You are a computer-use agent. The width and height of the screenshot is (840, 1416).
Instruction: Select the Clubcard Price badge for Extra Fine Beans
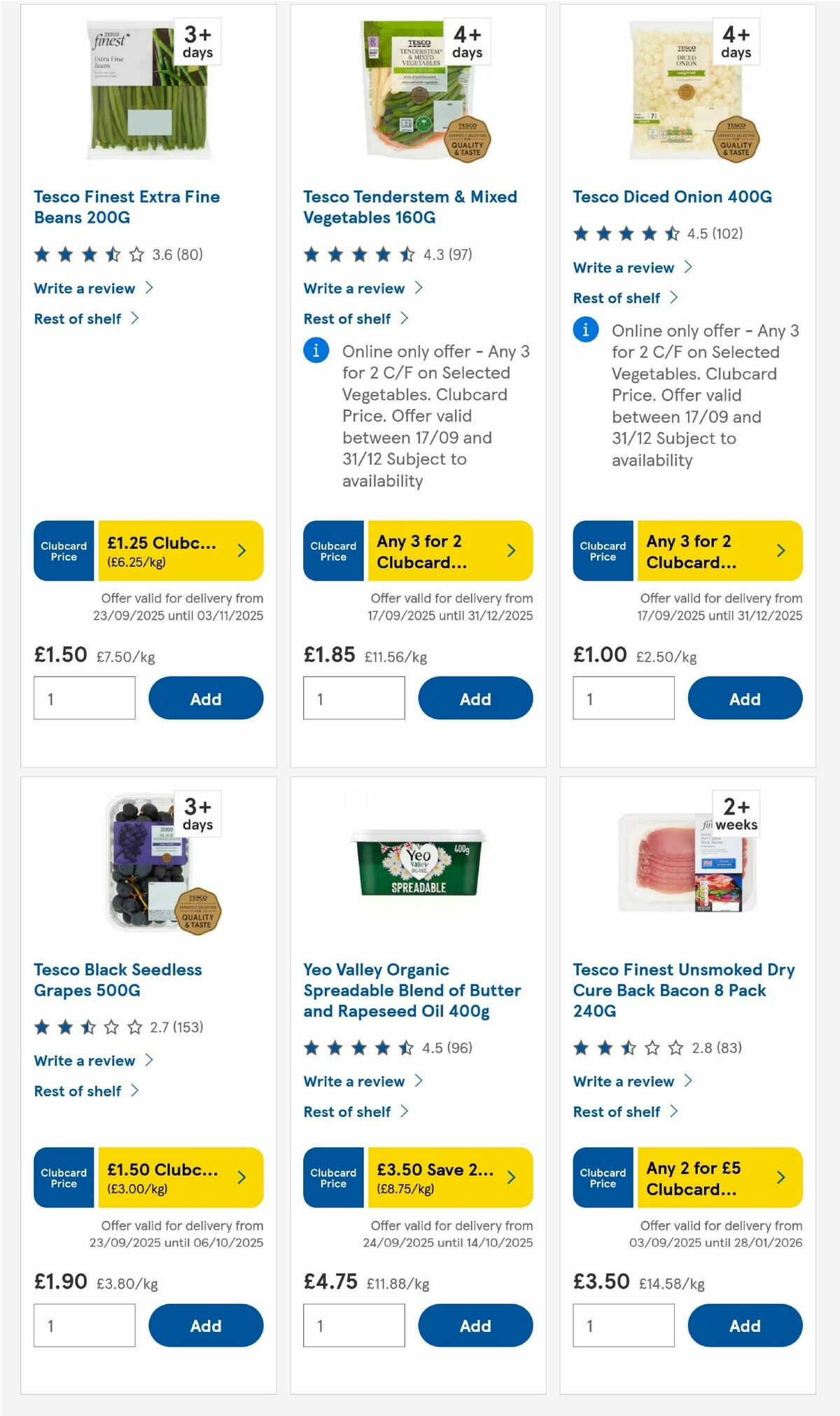63,551
